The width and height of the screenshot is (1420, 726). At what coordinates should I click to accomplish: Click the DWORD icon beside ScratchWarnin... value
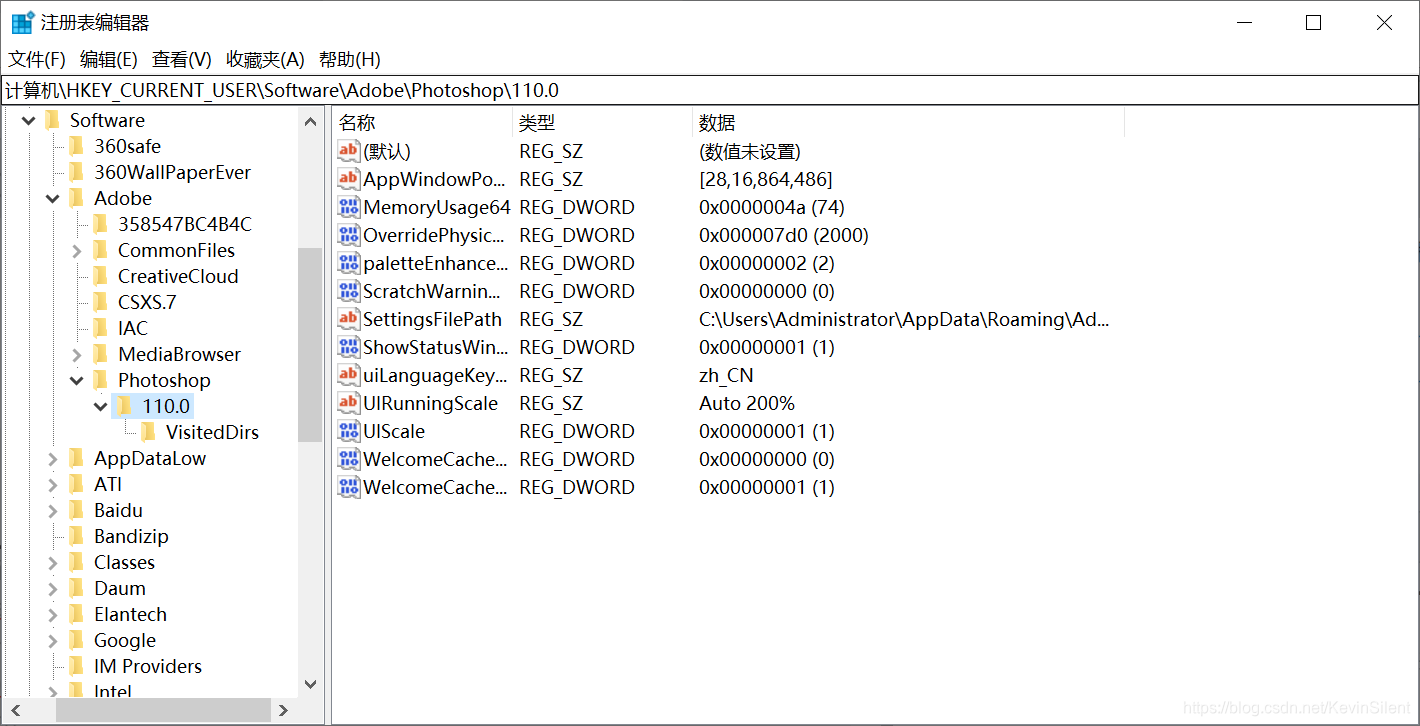pyautogui.click(x=348, y=291)
